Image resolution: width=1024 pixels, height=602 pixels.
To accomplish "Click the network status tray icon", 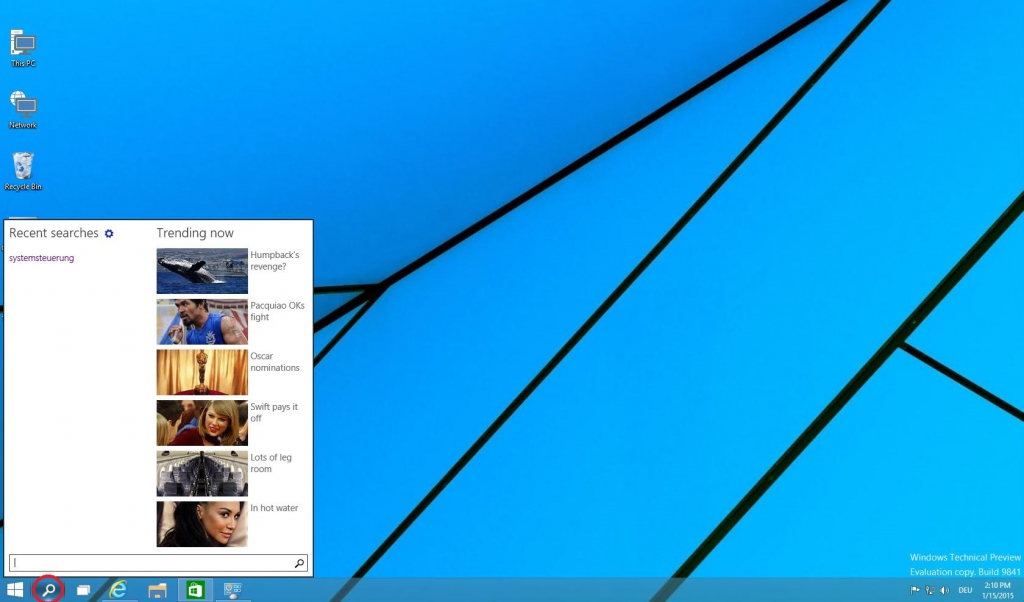I will point(930,590).
